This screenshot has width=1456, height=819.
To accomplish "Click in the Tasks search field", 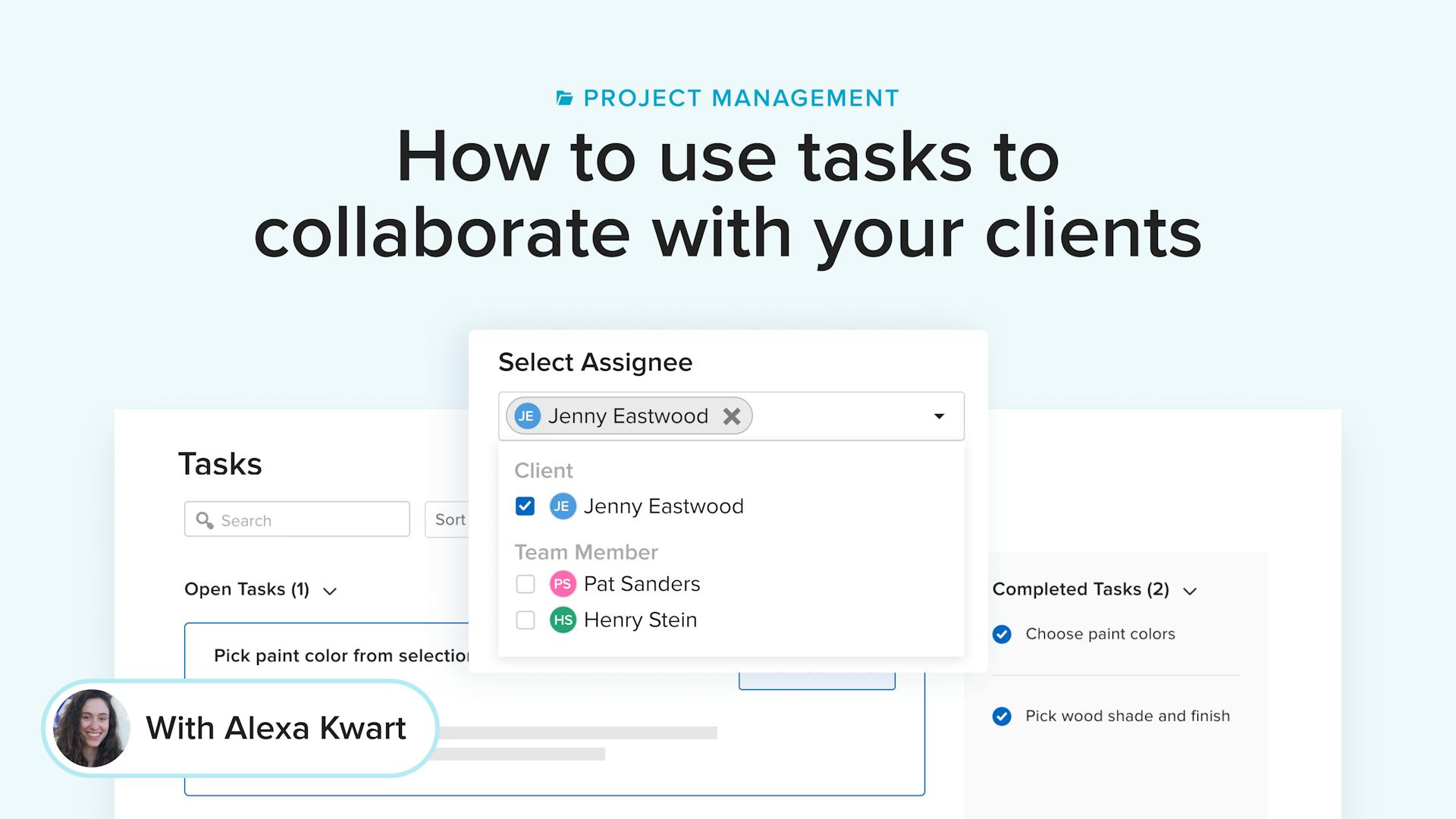I will (311, 520).
